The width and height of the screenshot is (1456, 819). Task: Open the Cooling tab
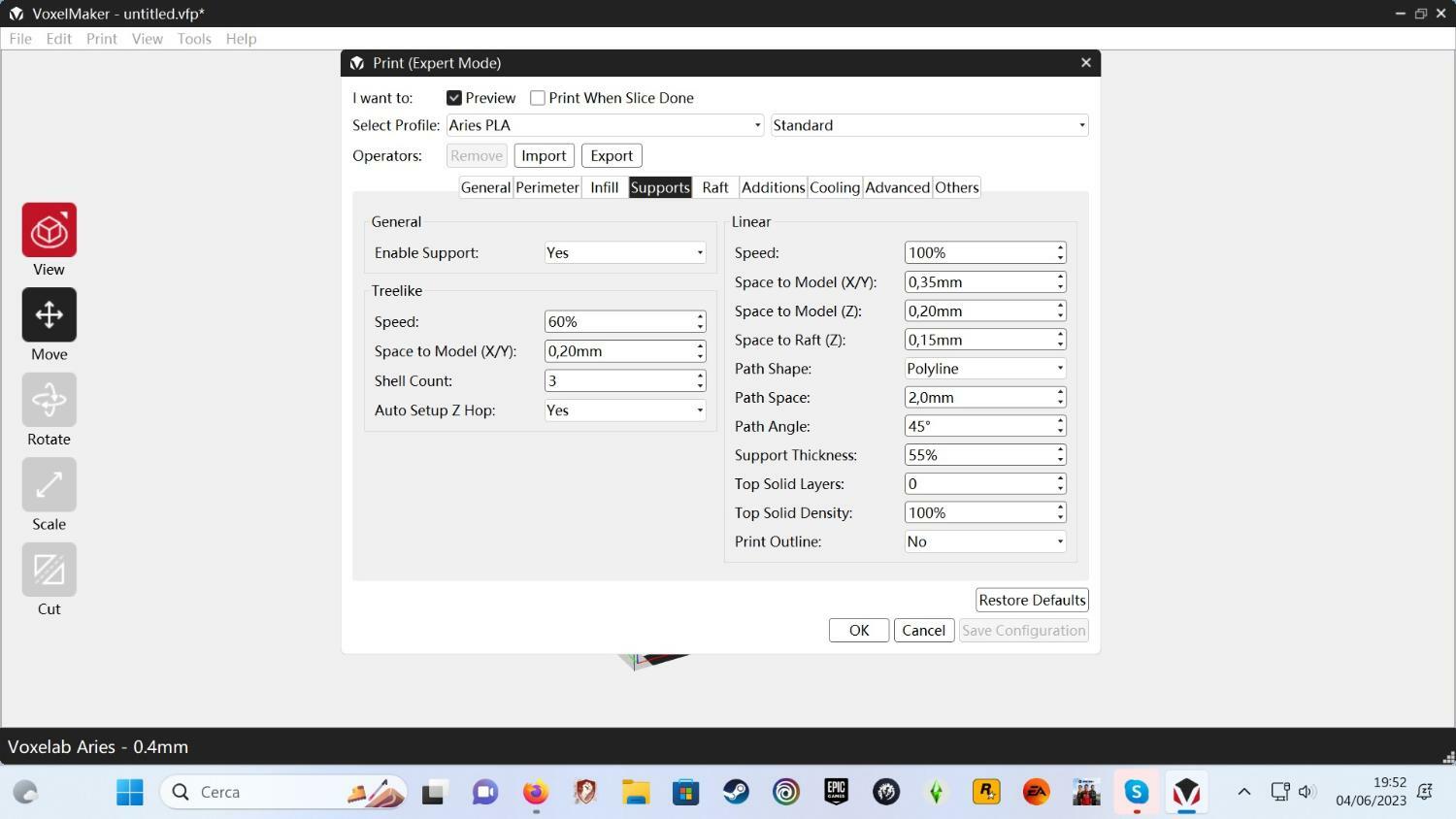[834, 187]
